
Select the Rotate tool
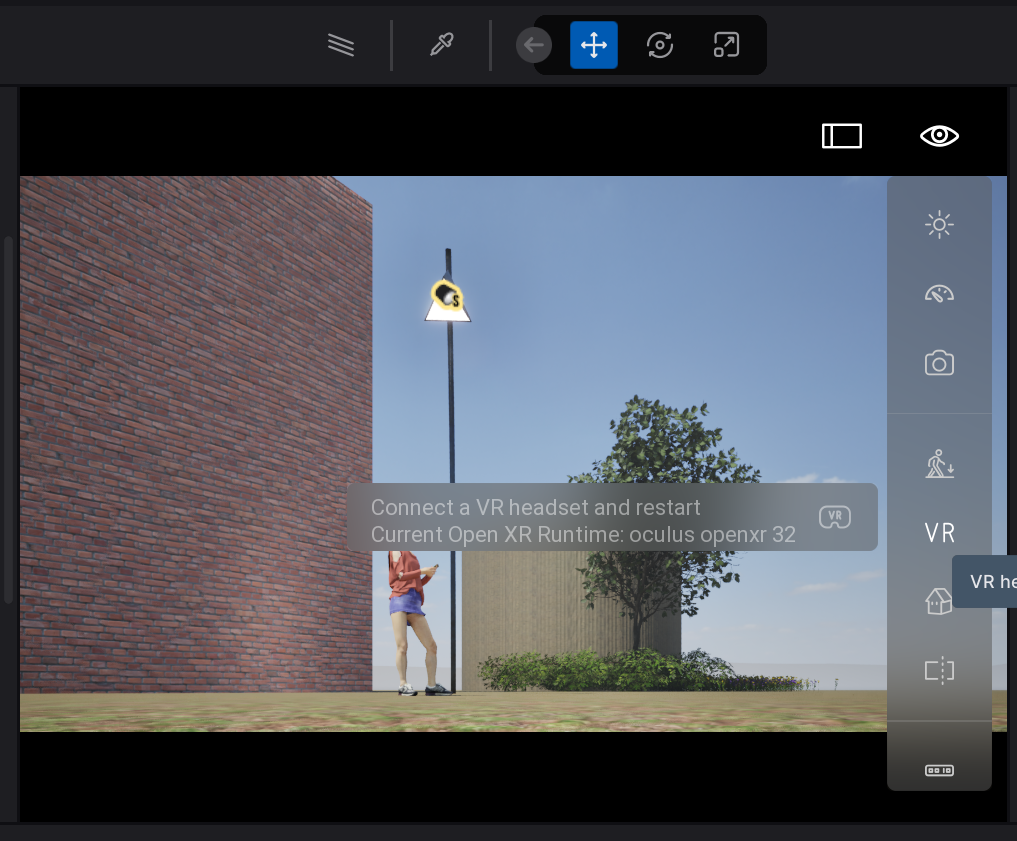pos(659,45)
